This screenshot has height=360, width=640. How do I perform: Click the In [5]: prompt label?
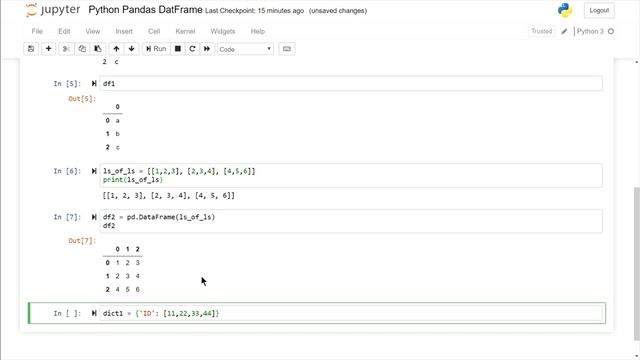[67, 84]
